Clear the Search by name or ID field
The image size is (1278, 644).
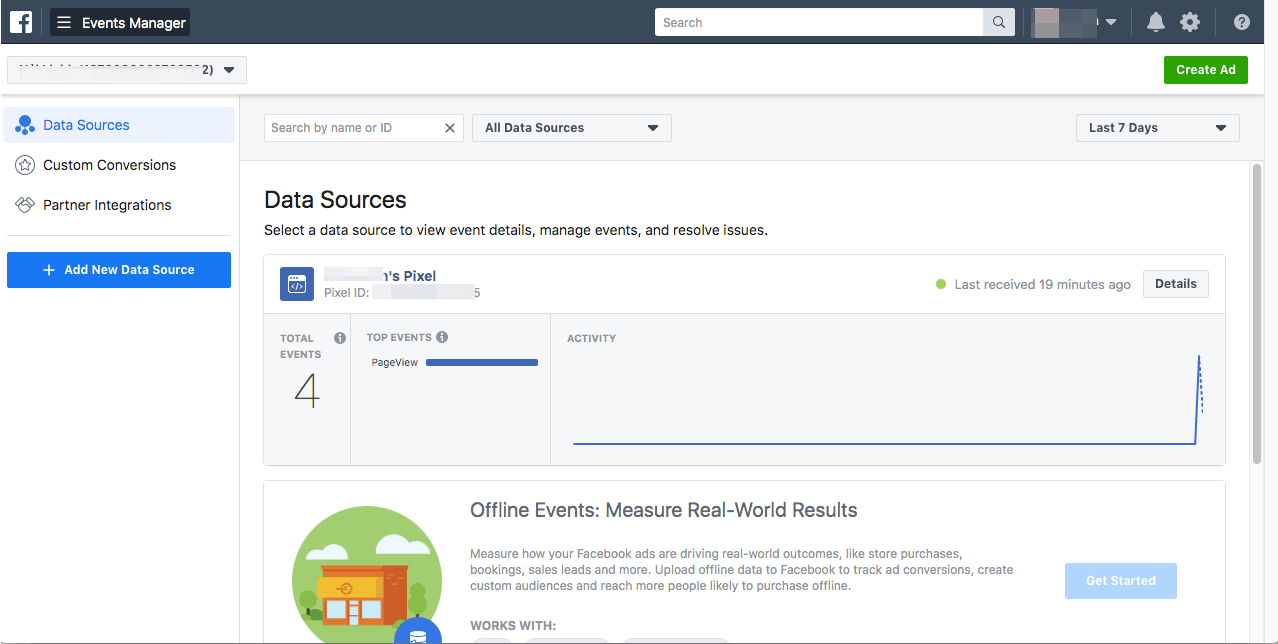pyautogui.click(x=450, y=128)
